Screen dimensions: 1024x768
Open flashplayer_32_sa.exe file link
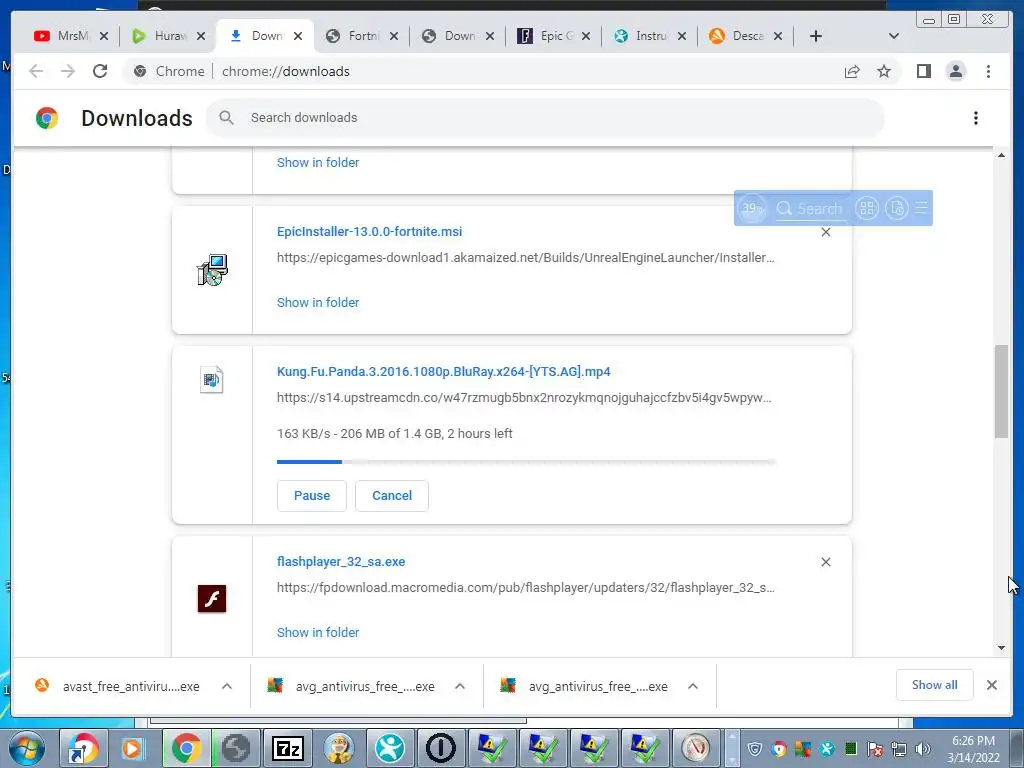pyautogui.click(x=341, y=562)
